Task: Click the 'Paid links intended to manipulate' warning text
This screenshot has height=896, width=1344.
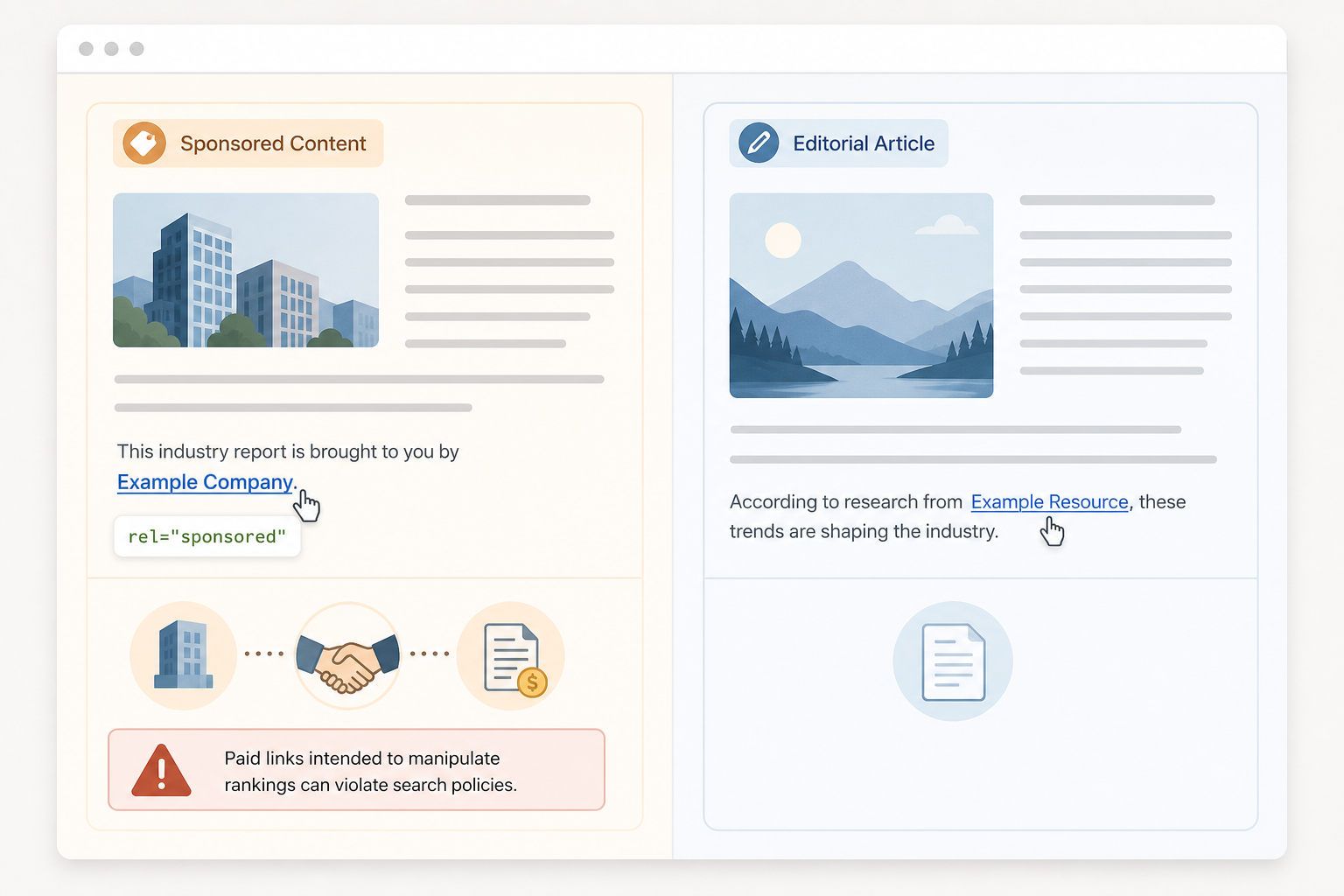Action: 362,759
